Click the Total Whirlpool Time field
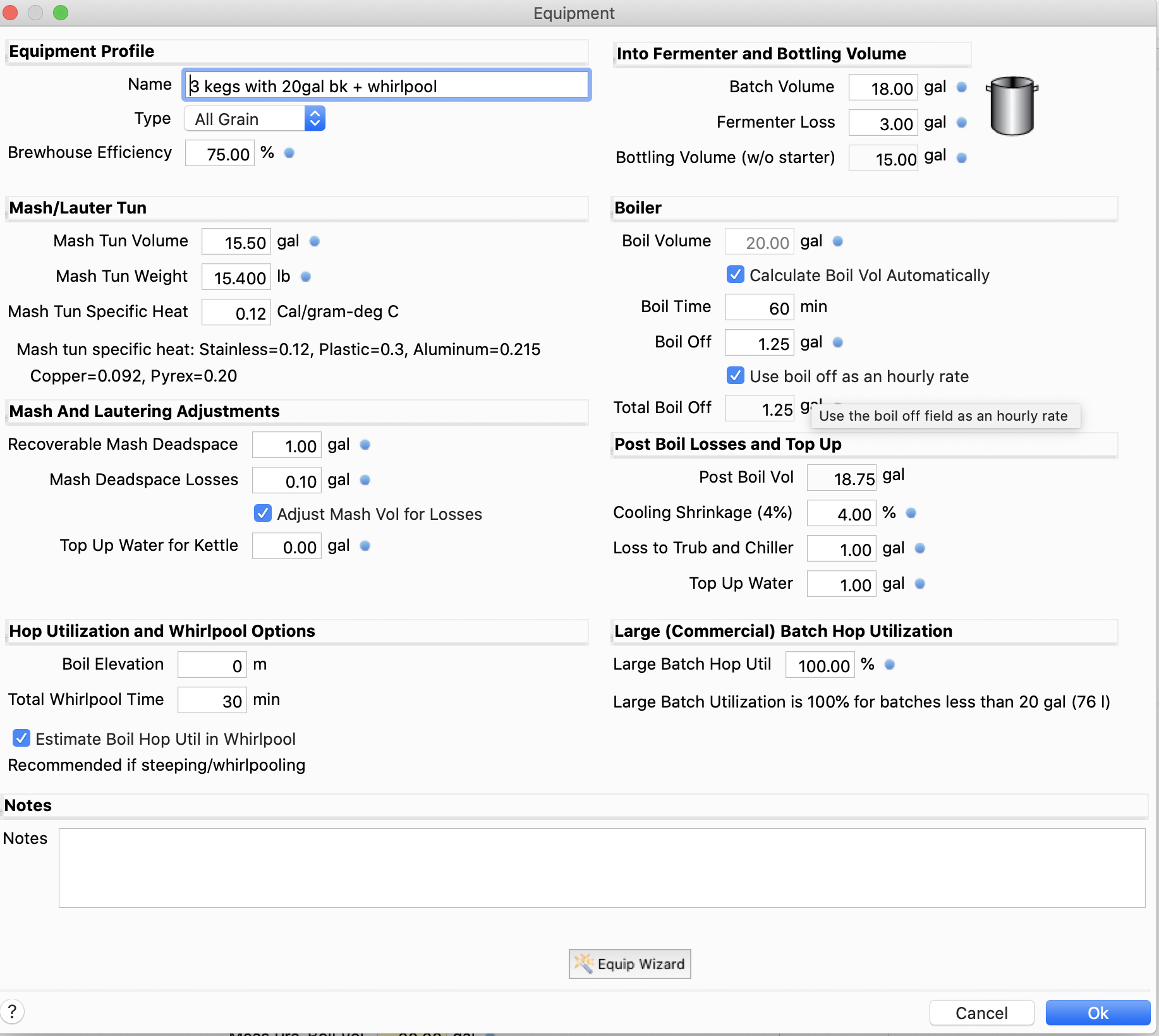1159x1036 pixels. pyautogui.click(x=212, y=701)
